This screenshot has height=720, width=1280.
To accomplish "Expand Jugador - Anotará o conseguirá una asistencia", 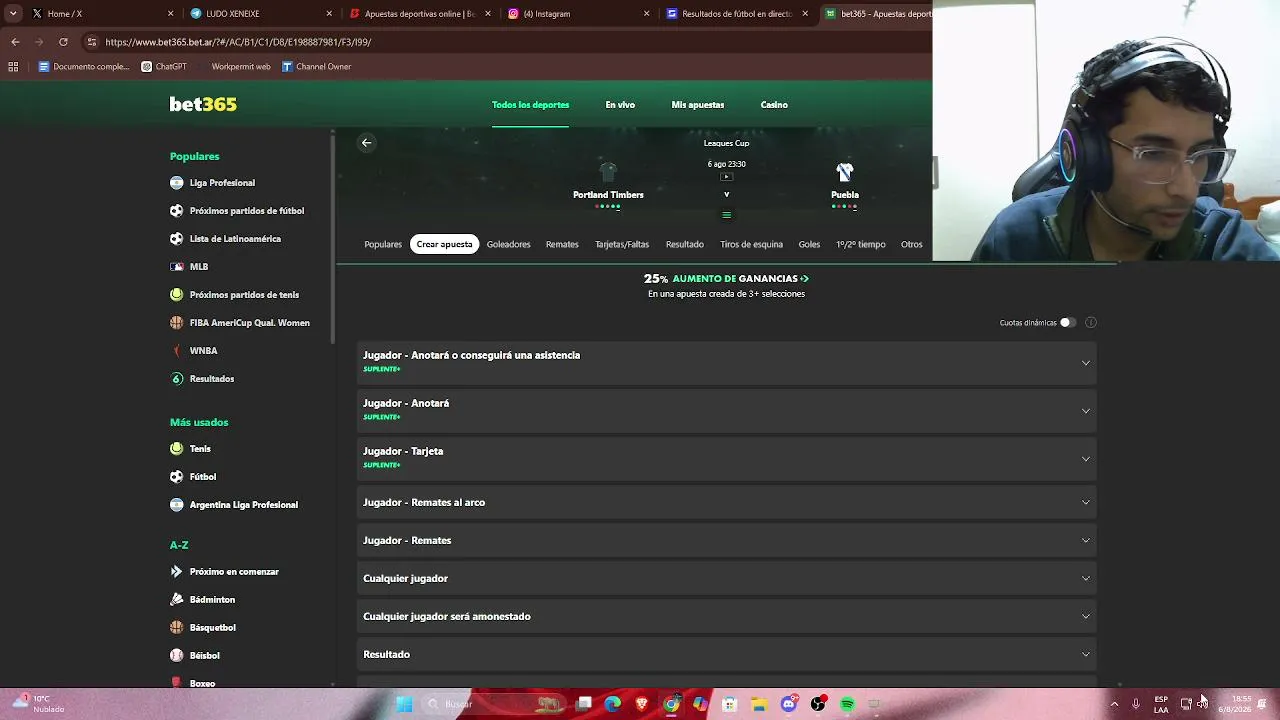I will click(x=726, y=361).
